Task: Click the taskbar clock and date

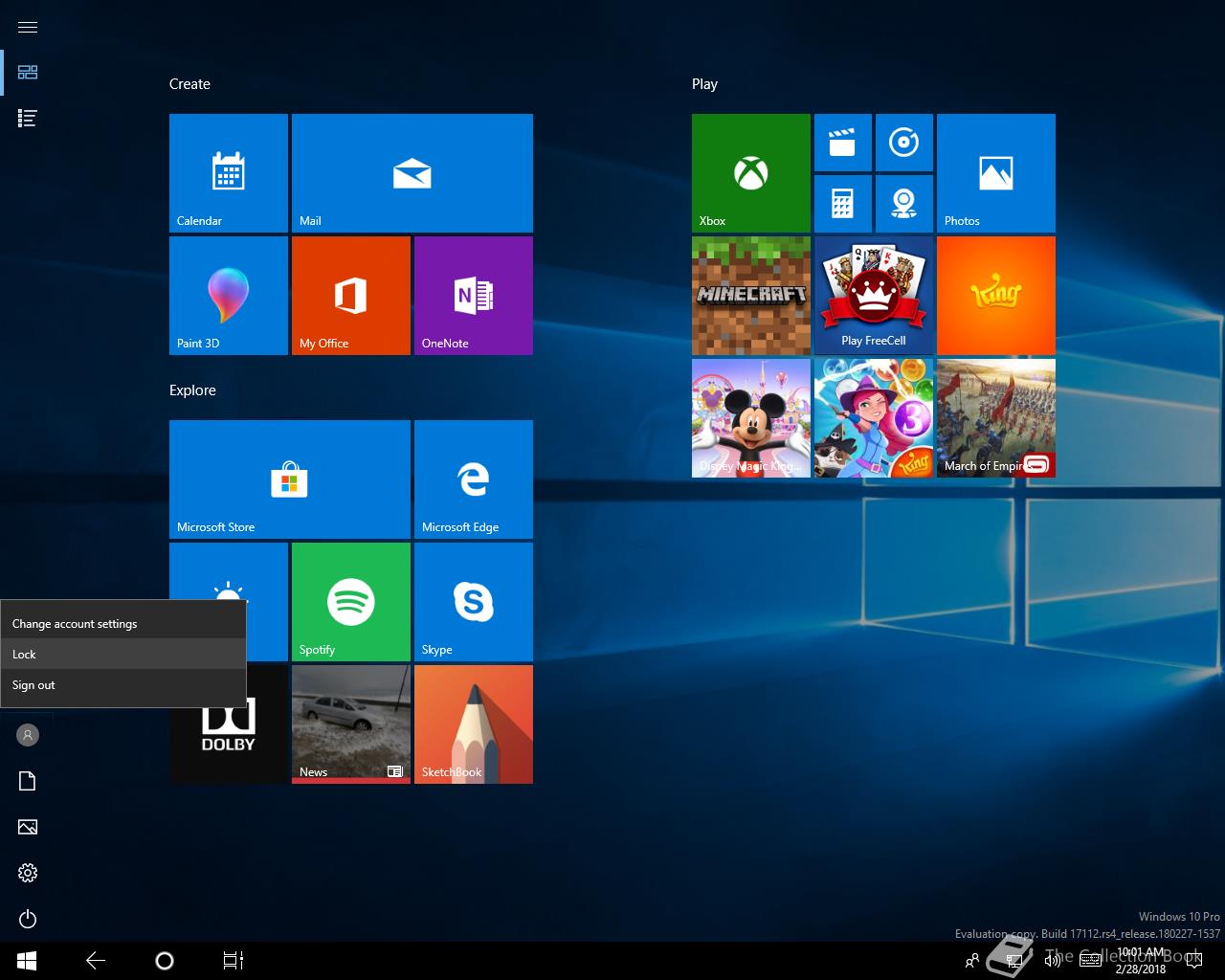Action: [1141, 961]
